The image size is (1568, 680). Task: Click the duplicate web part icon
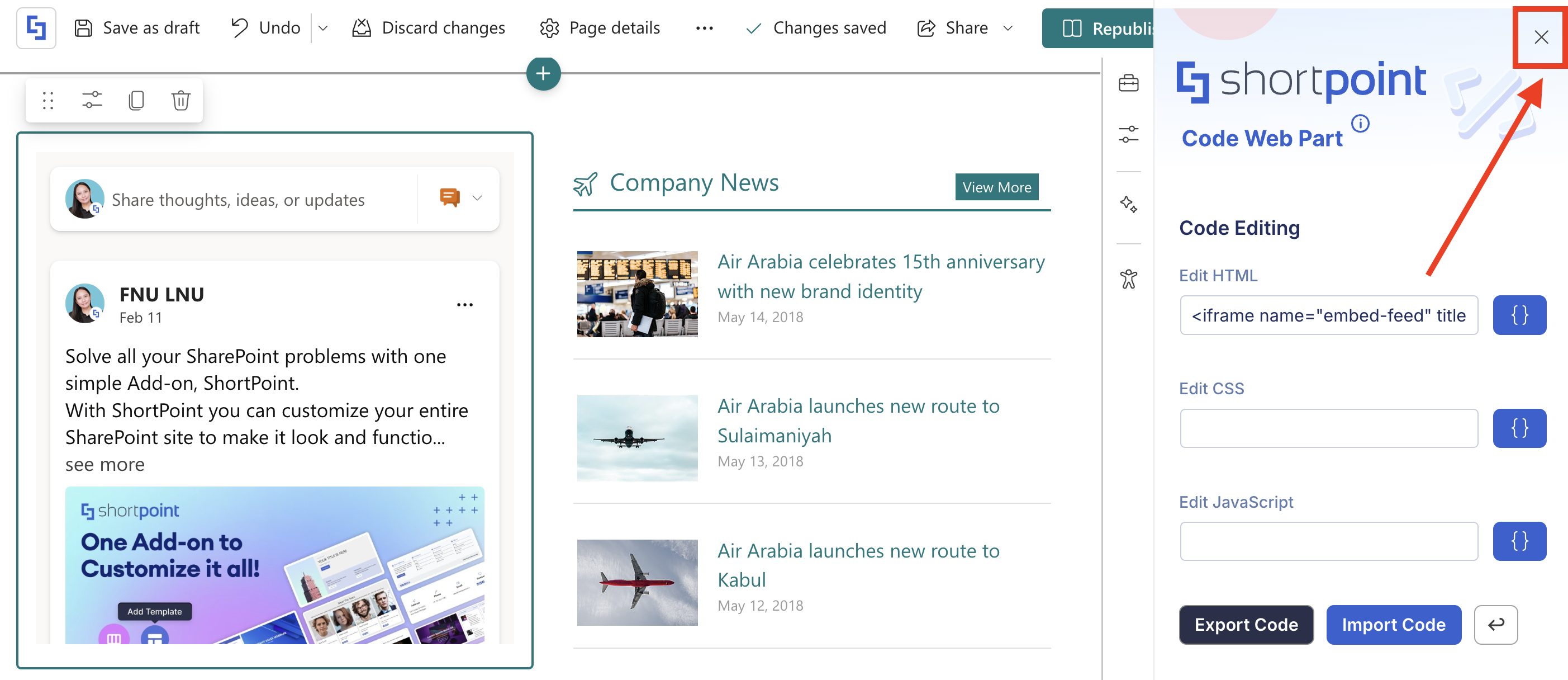click(136, 100)
